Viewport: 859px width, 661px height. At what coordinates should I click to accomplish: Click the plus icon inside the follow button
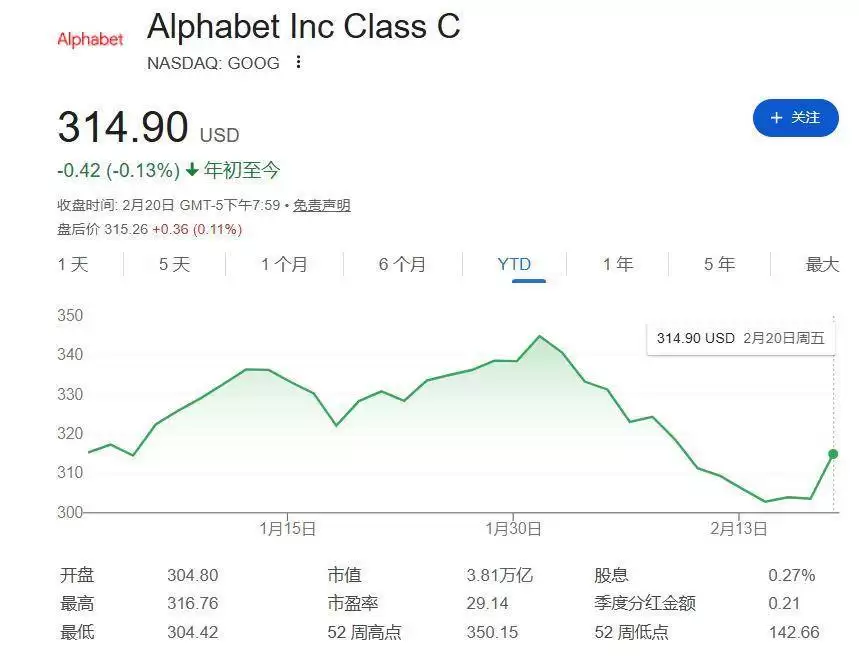click(775, 118)
